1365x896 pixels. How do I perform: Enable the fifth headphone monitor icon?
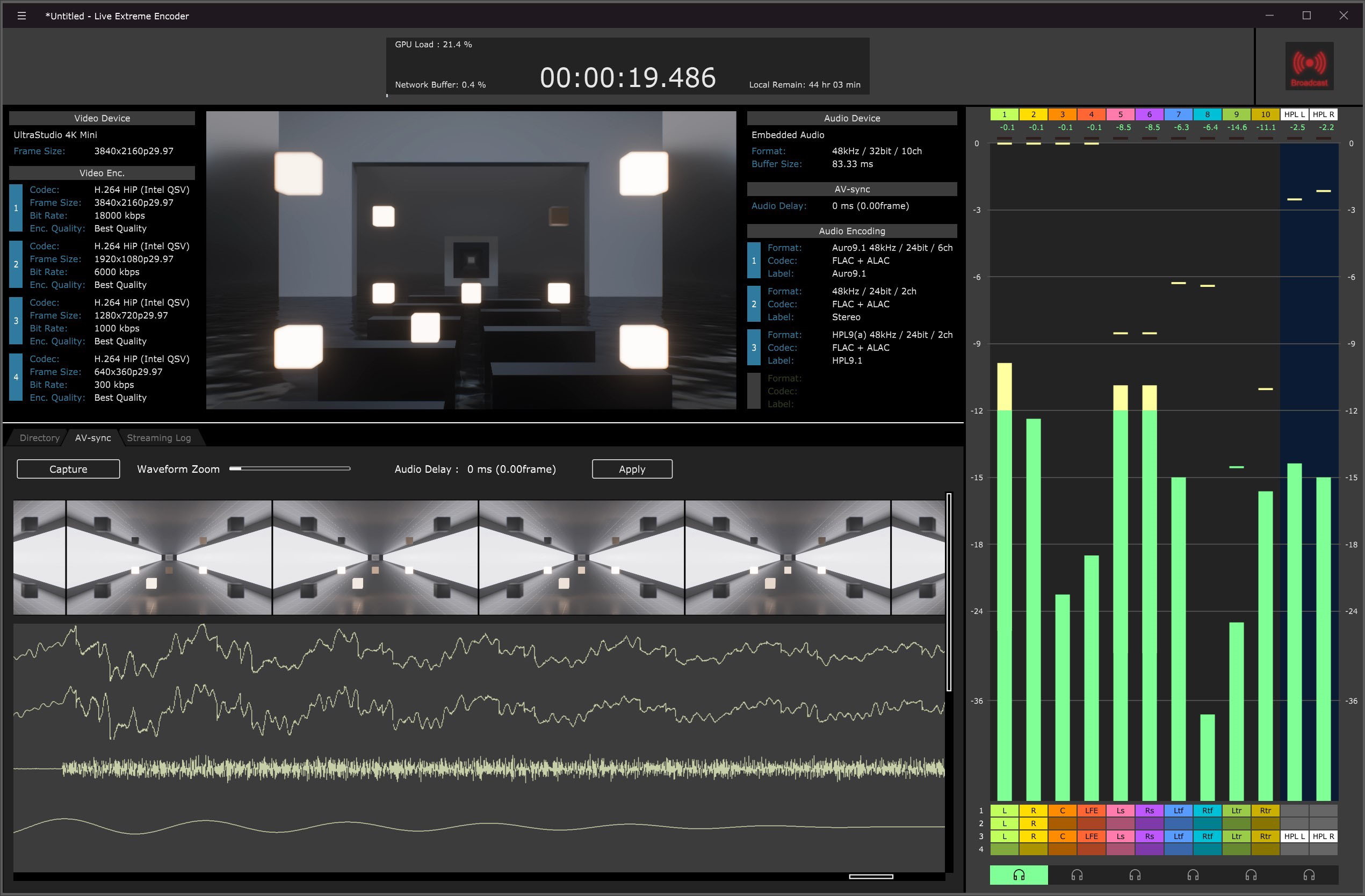tap(1251, 875)
